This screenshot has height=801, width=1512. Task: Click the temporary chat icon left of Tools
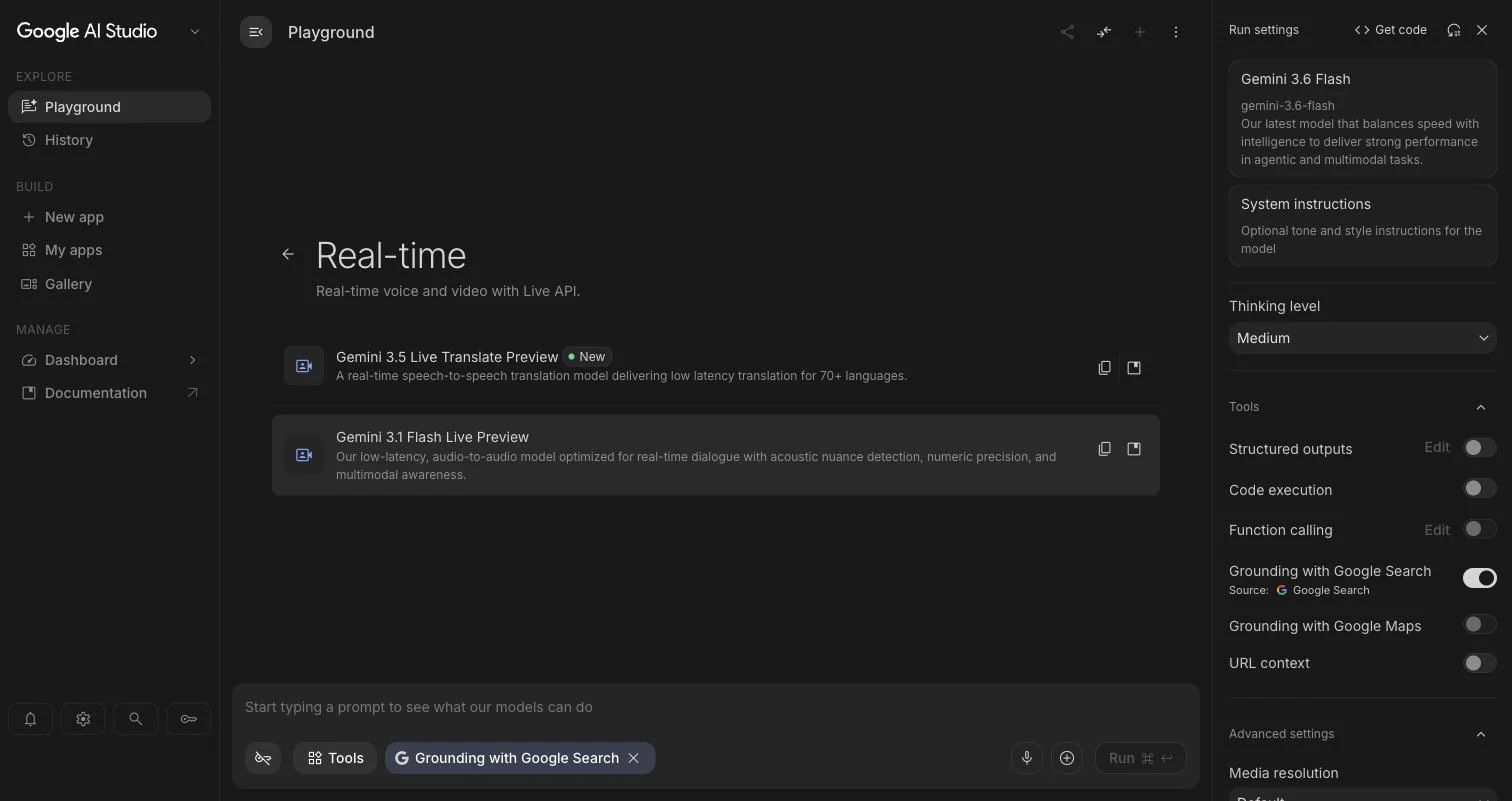pyautogui.click(x=263, y=758)
